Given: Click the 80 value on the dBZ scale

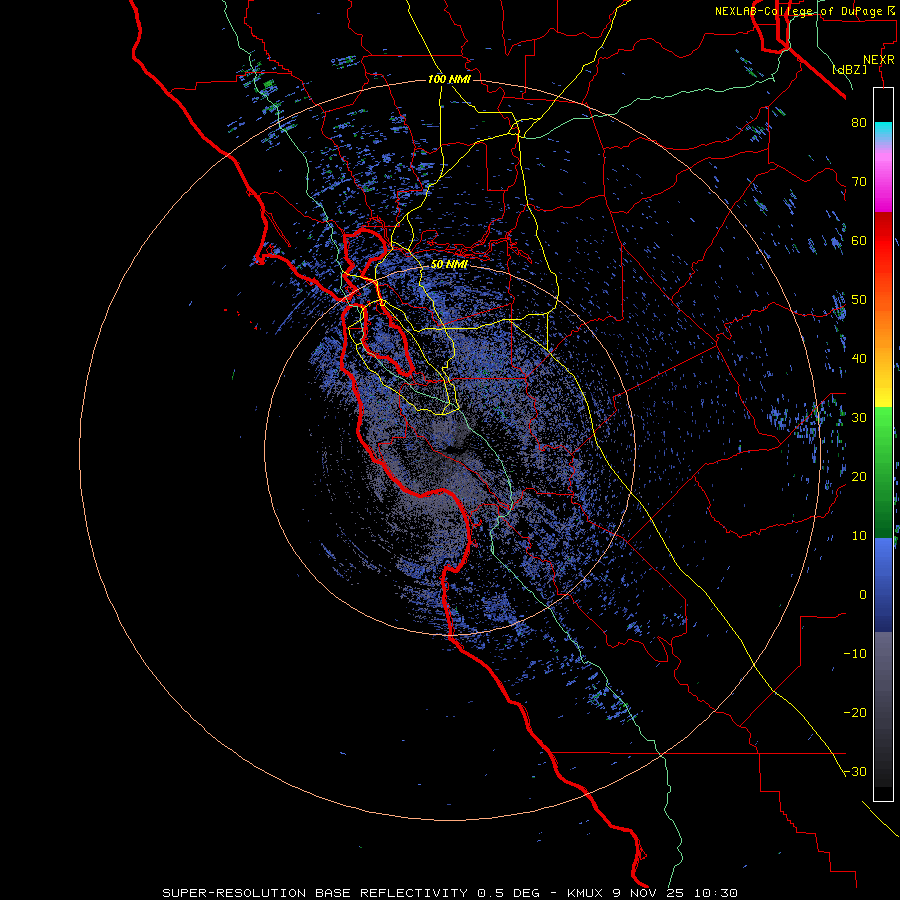Looking at the screenshot, I should pyautogui.click(x=859, y=123).
